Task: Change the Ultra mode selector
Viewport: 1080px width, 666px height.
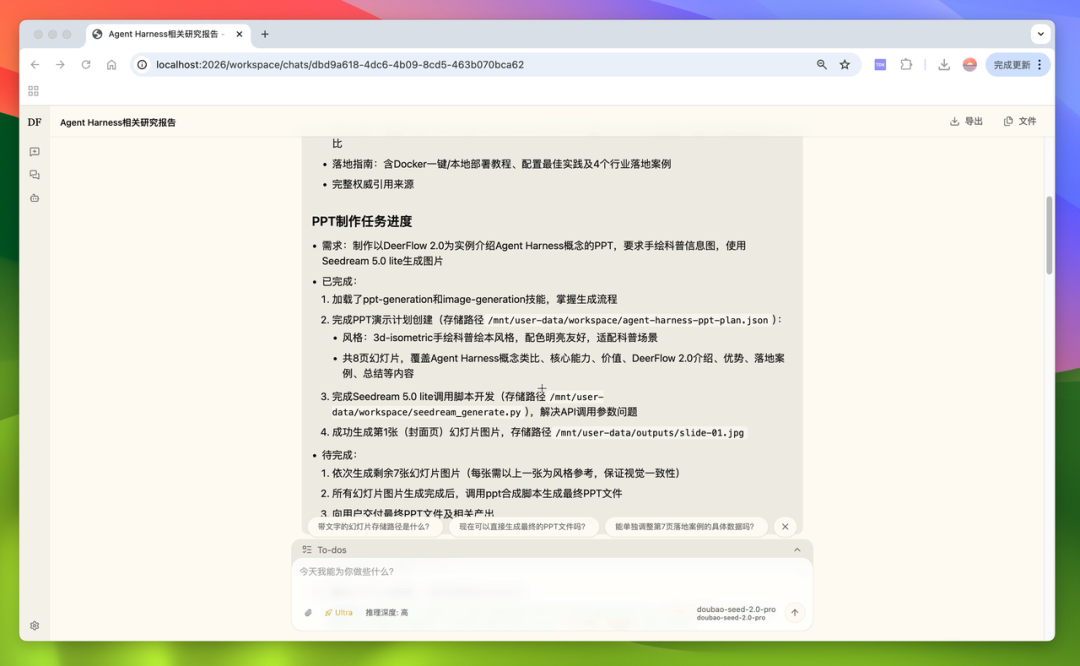Action: (338, 612)
